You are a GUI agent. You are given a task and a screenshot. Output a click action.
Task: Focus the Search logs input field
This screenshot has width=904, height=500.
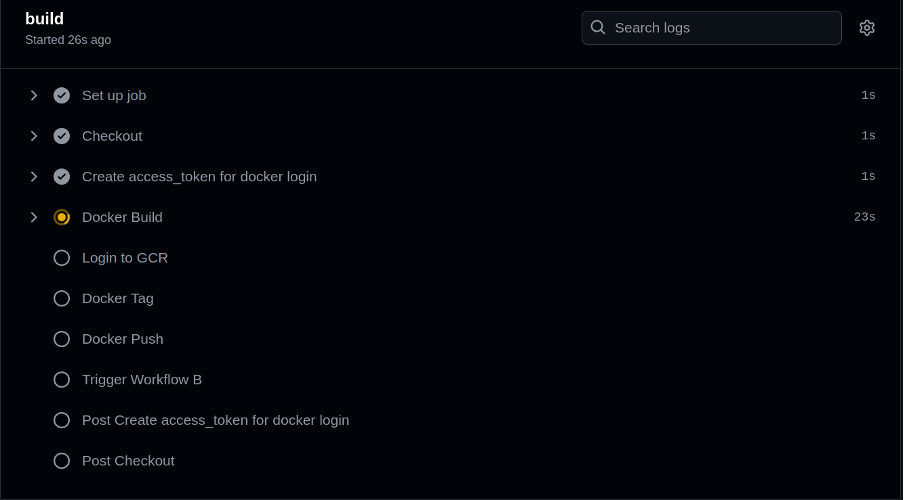pos(720,28)
